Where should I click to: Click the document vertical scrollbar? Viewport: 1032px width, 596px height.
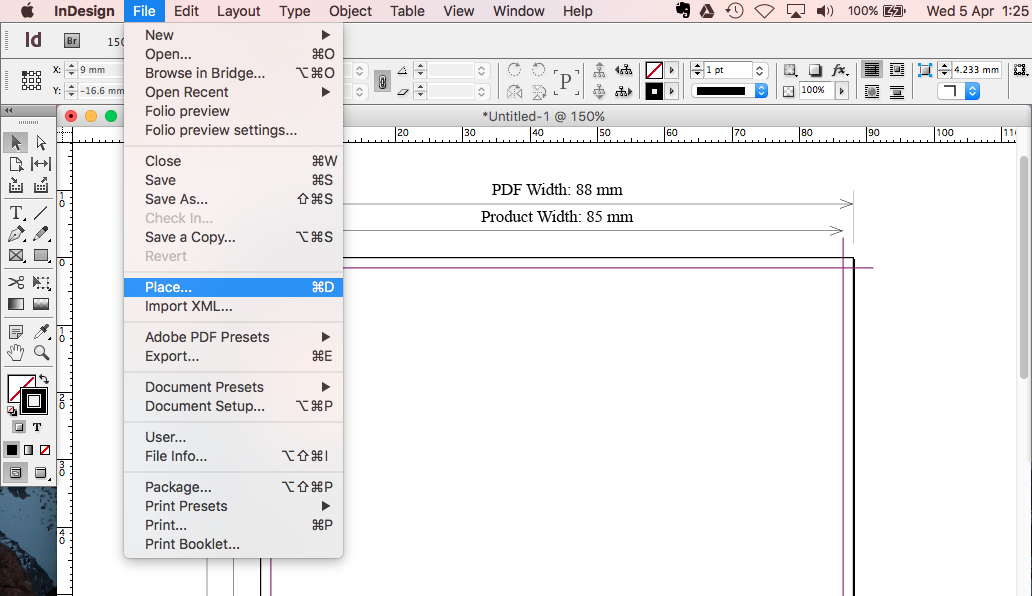[1023, 267]
